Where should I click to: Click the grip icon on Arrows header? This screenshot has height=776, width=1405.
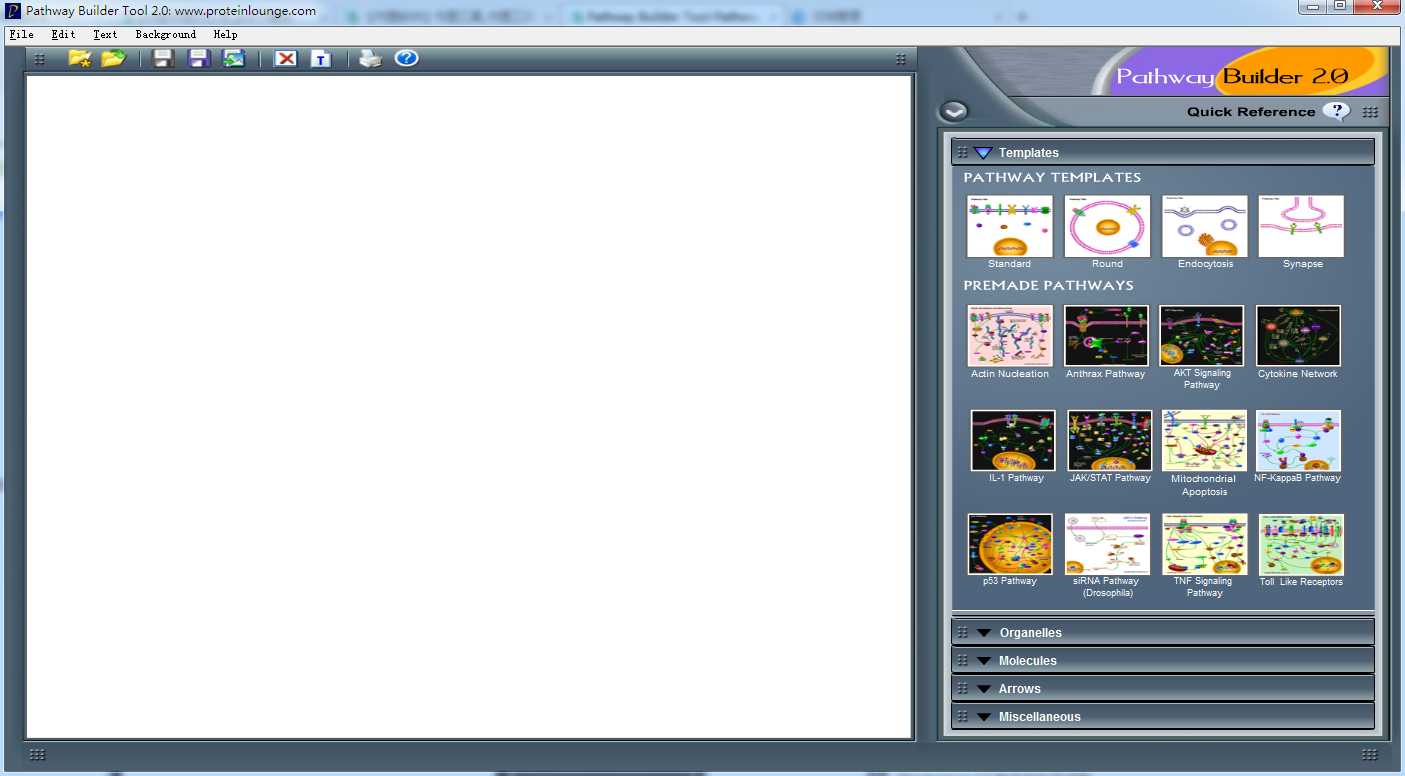(x=962, y=689)
